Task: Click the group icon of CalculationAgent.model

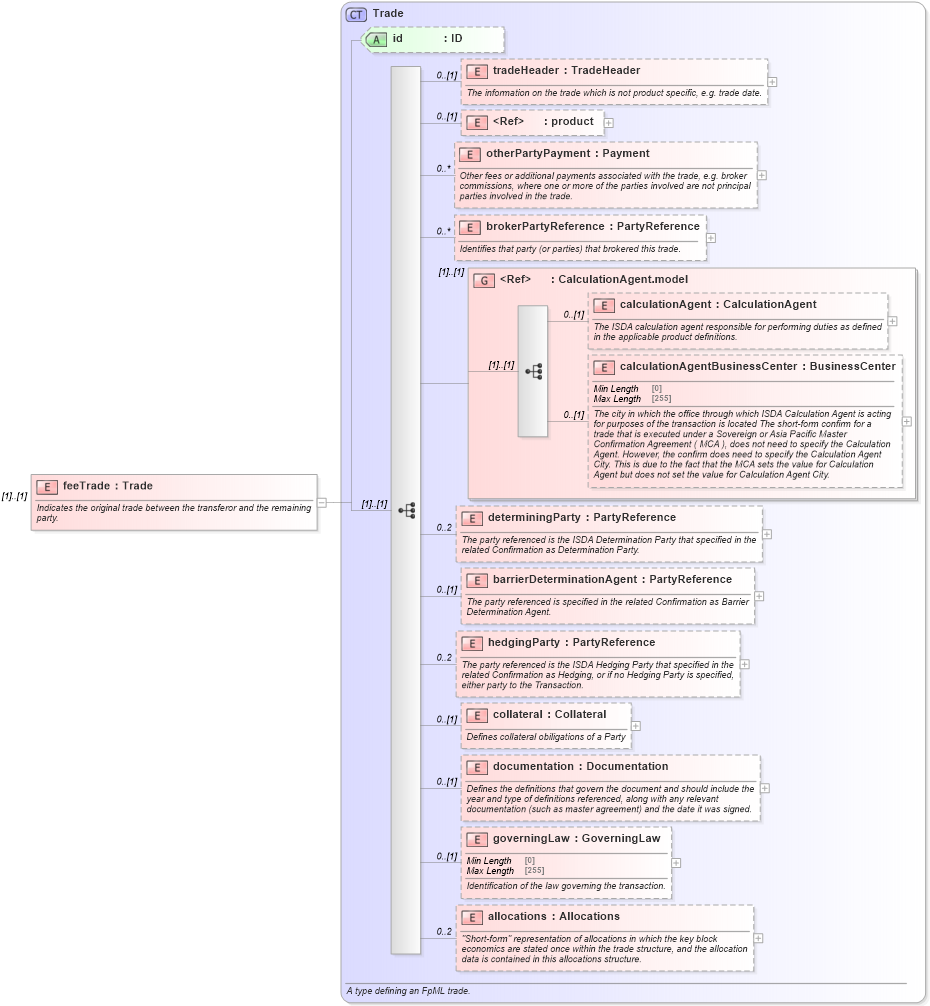Action: (x=482, y=280)
